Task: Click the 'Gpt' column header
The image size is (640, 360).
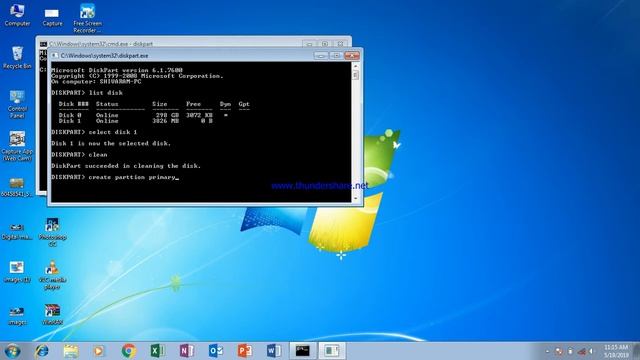Action: (x=244, y=104)
